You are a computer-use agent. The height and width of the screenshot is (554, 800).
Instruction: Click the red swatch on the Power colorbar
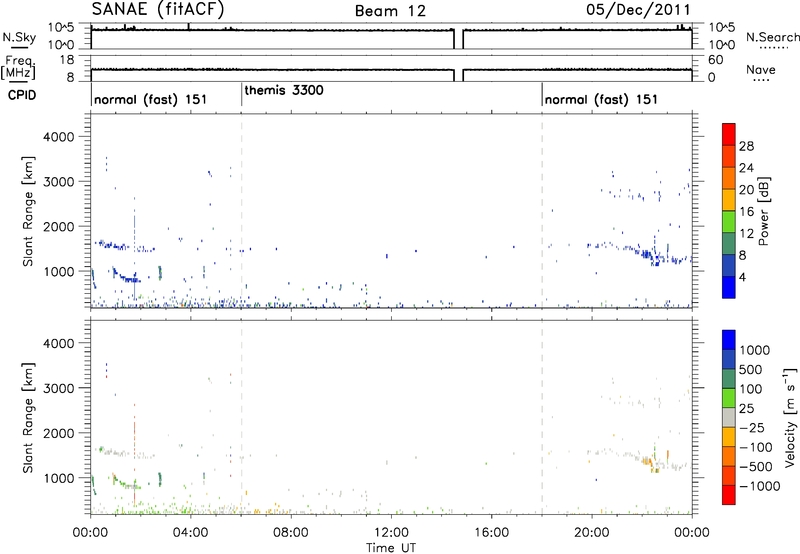pyautogui.click(x=729, y=134)
